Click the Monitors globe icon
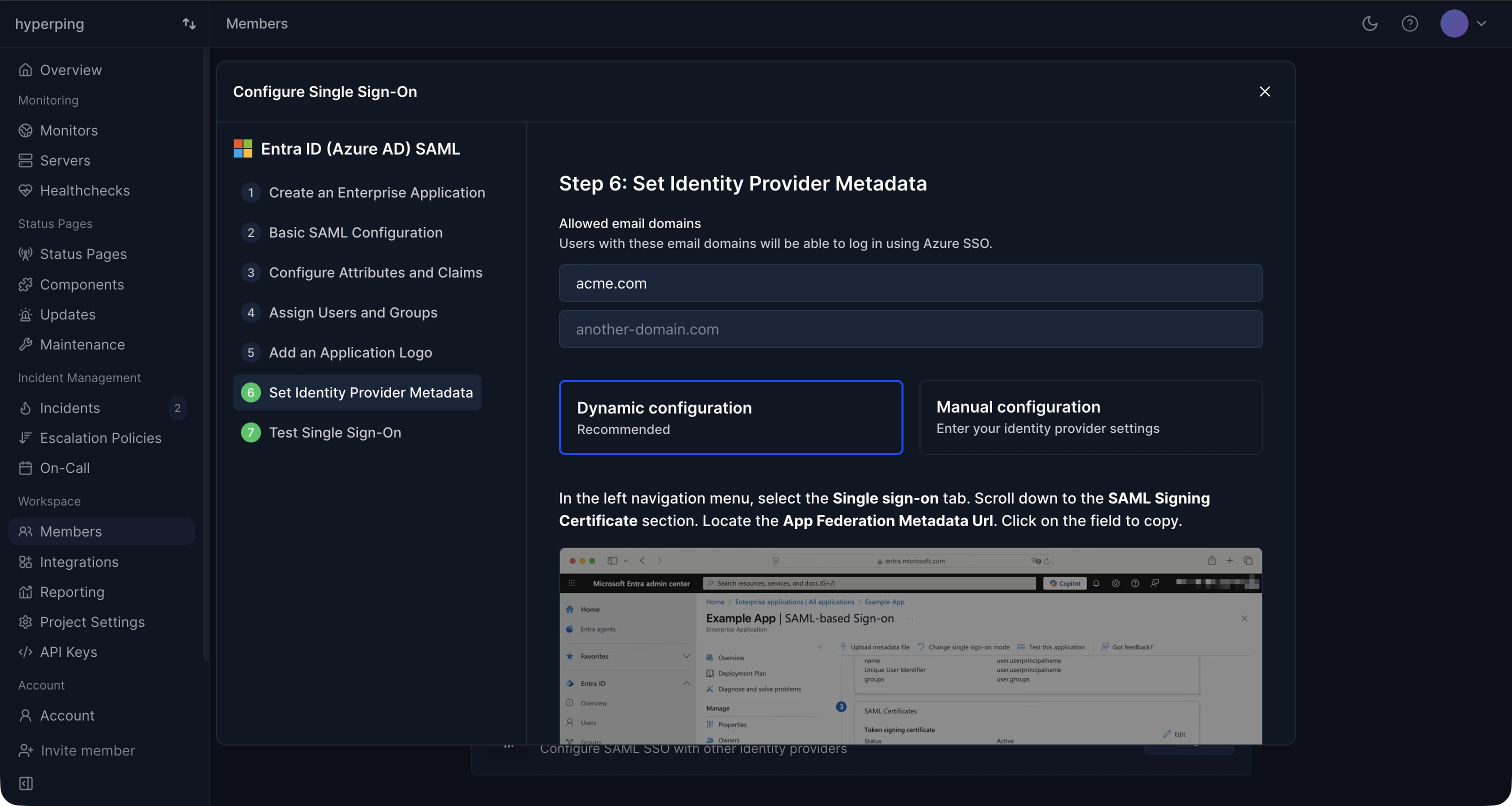This screenshot has width=1512, height=806. tap(25, 130)
